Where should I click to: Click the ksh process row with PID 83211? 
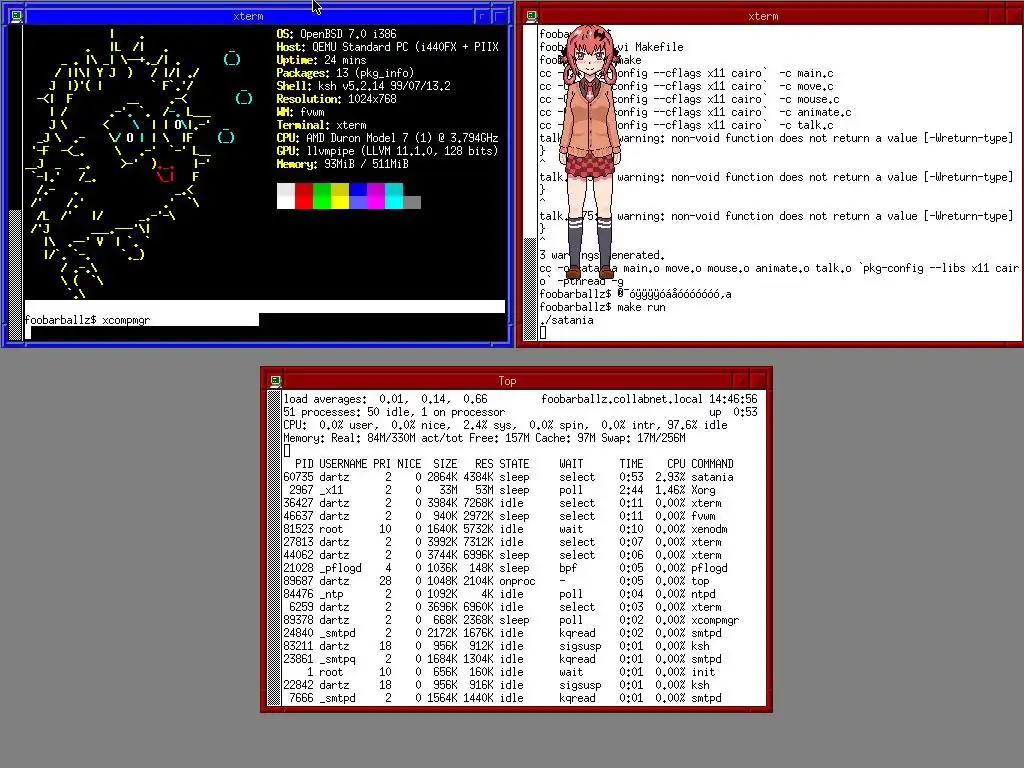tap(496, 646)
